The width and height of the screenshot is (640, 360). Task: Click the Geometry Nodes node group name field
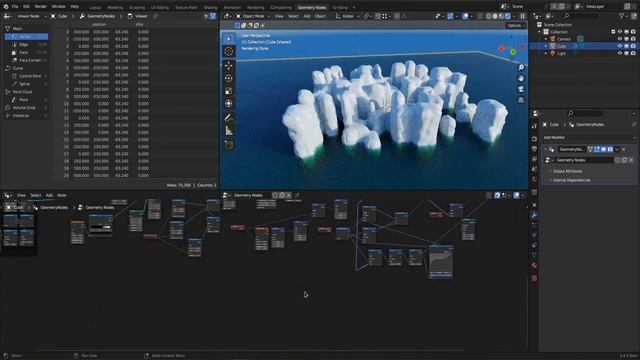coord(584,160)
